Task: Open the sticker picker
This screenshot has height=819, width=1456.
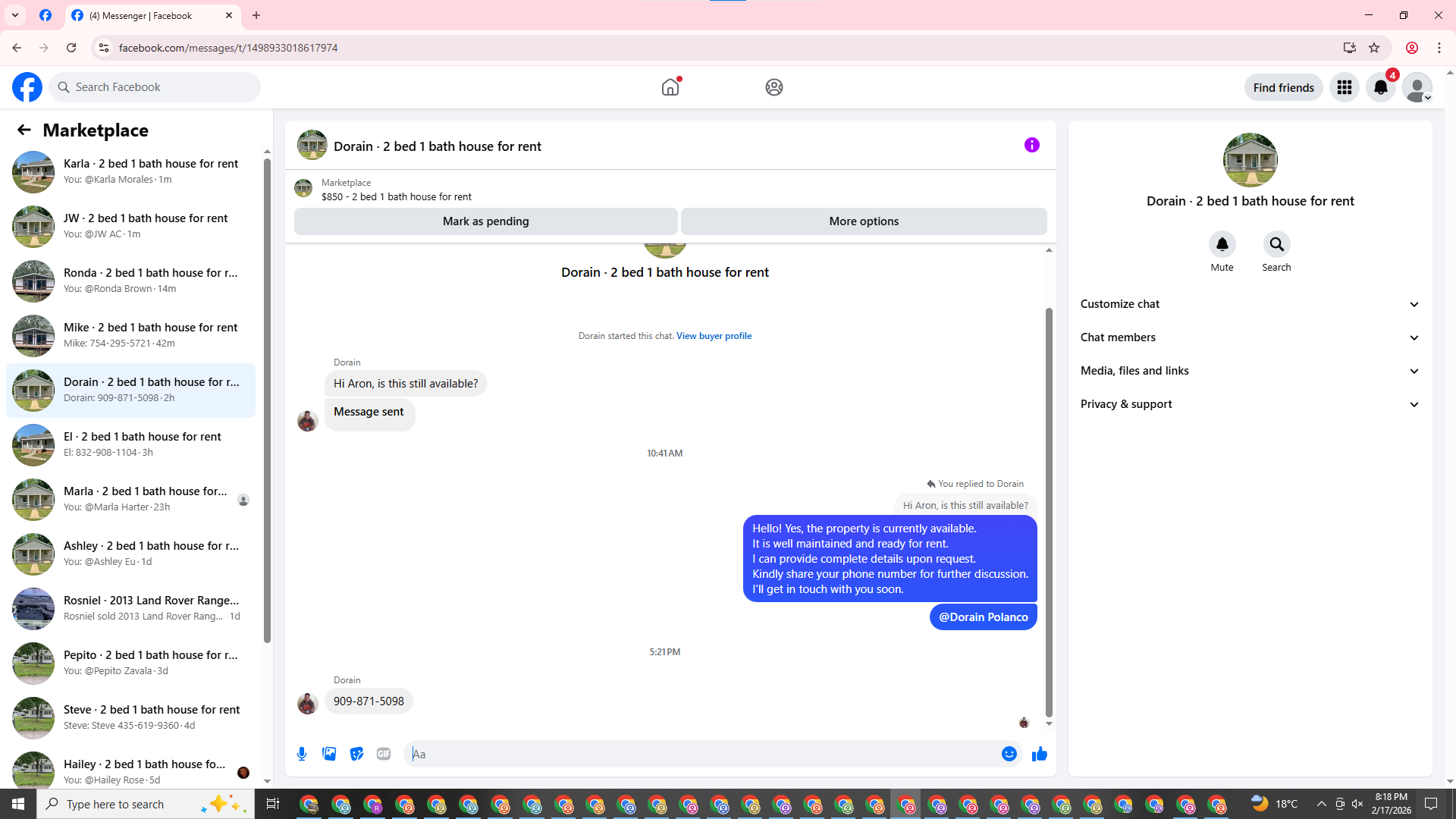Action: tap(356, 754)
